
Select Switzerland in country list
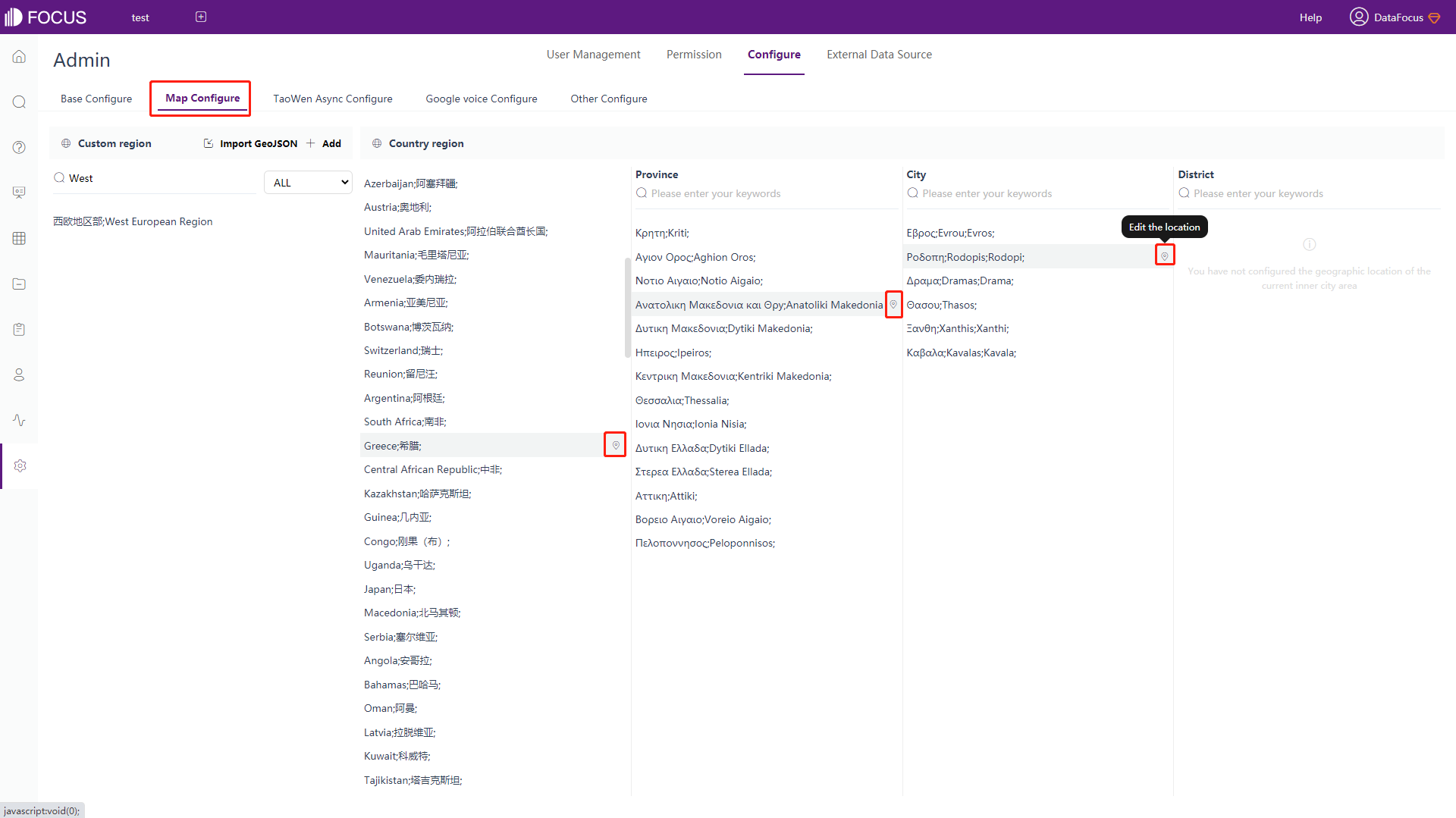[x=403, y=350]
